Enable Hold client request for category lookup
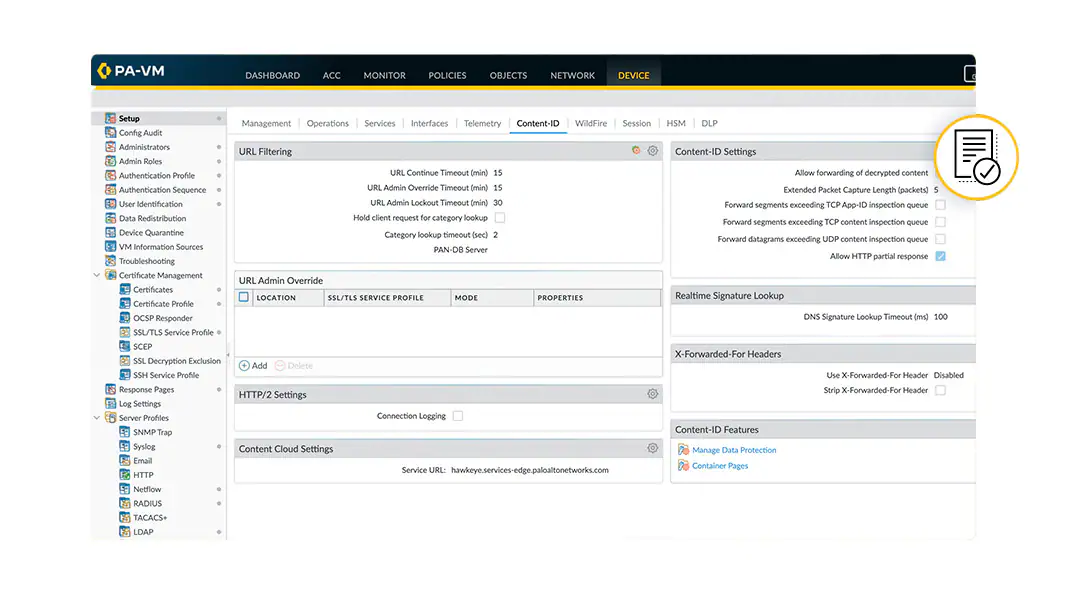 point(499,217)
